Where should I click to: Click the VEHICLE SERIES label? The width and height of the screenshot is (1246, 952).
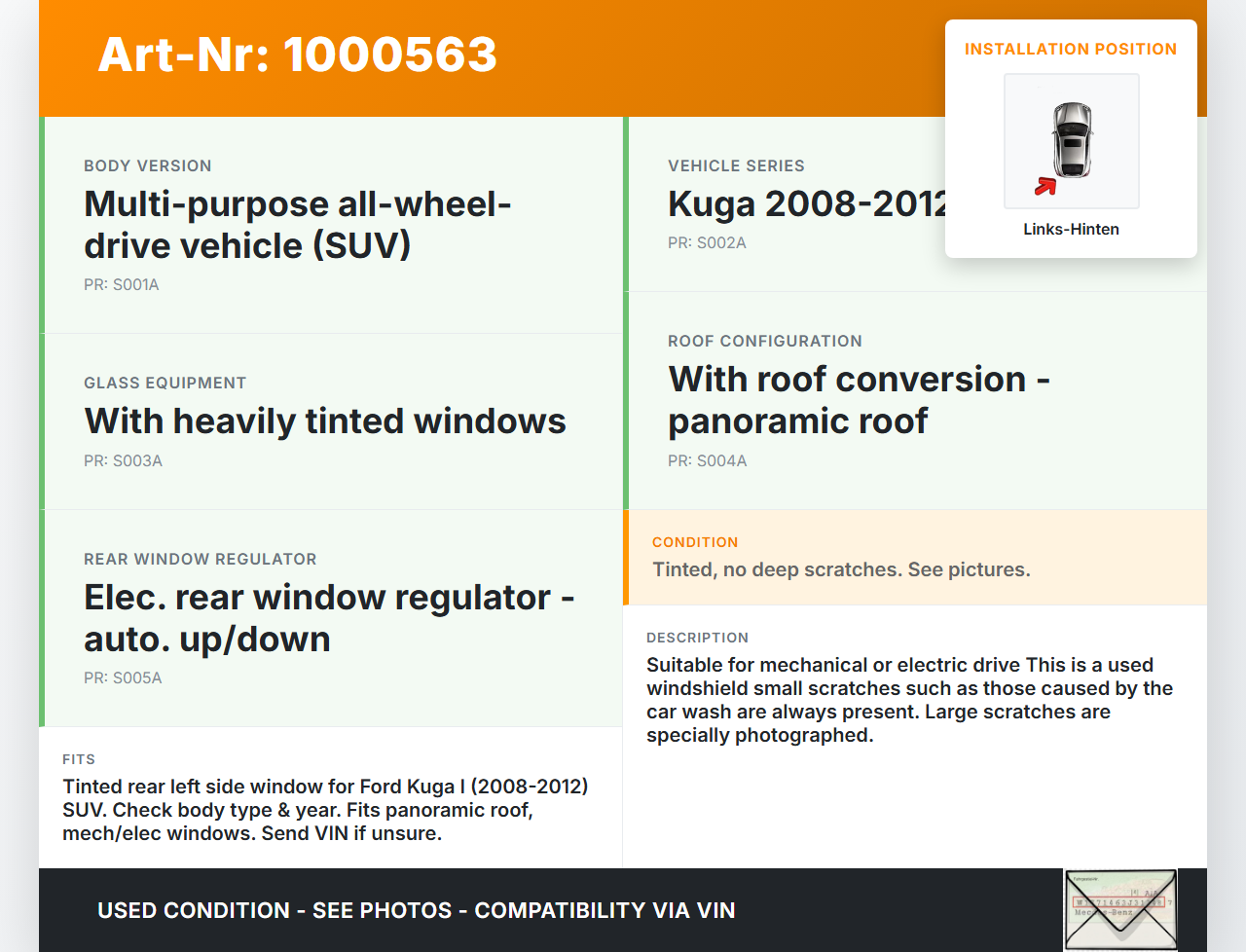736,165
